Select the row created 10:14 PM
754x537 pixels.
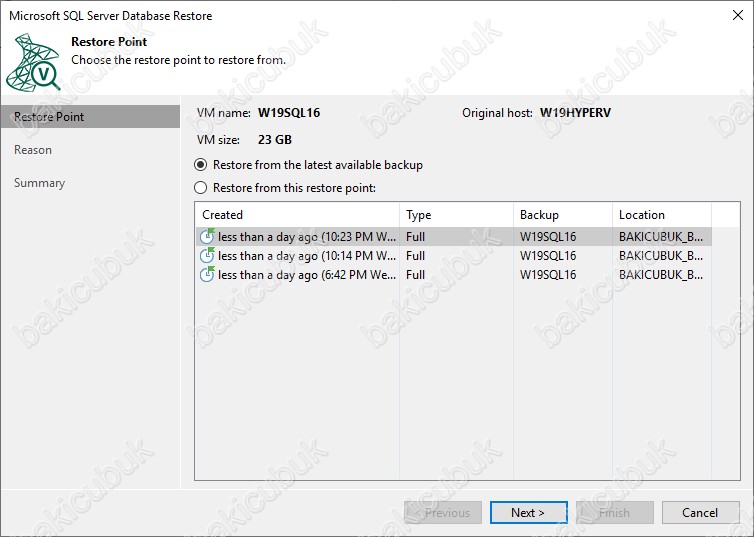click(453, 256)
